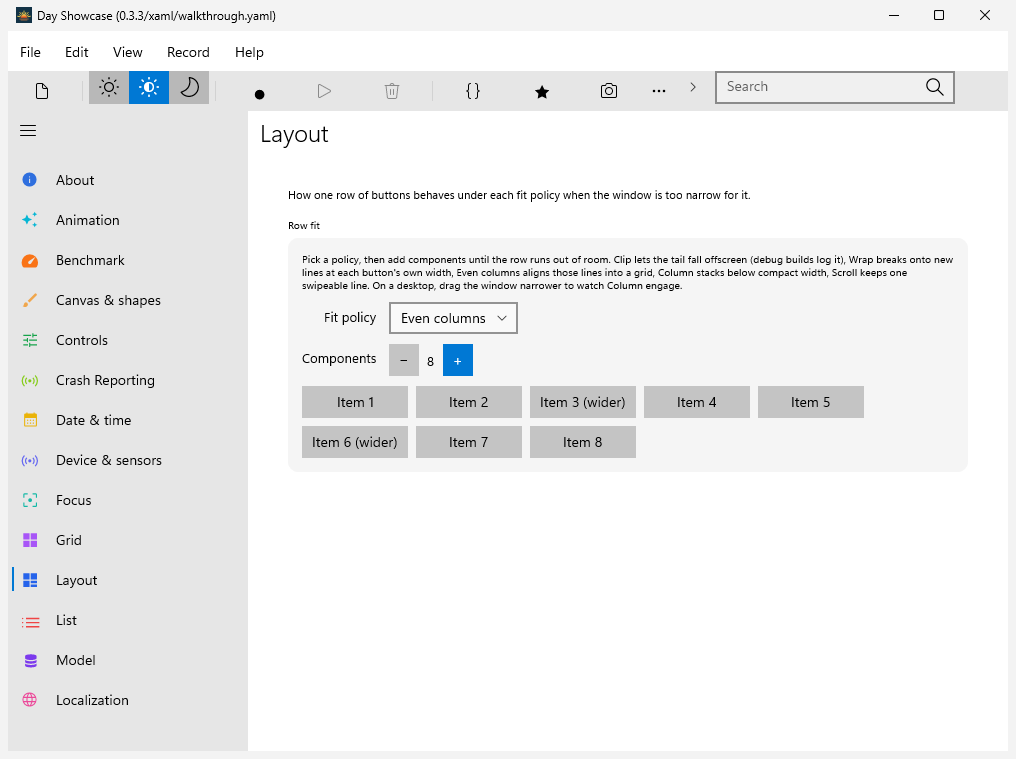Screen dimensions: 1016x759
Task: Click the Benchmark gauge icon
Action: 30,261
